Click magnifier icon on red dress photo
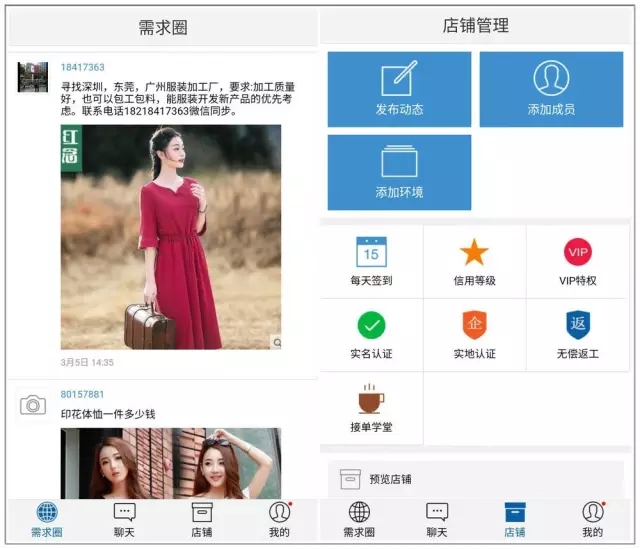 tap(277, 342)
